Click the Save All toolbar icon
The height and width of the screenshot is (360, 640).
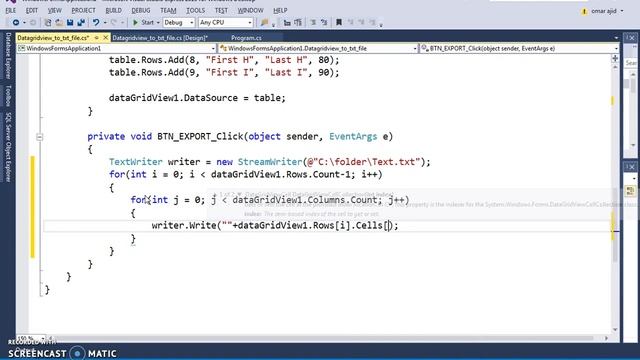pyautogui.click(x=81, y=22)
